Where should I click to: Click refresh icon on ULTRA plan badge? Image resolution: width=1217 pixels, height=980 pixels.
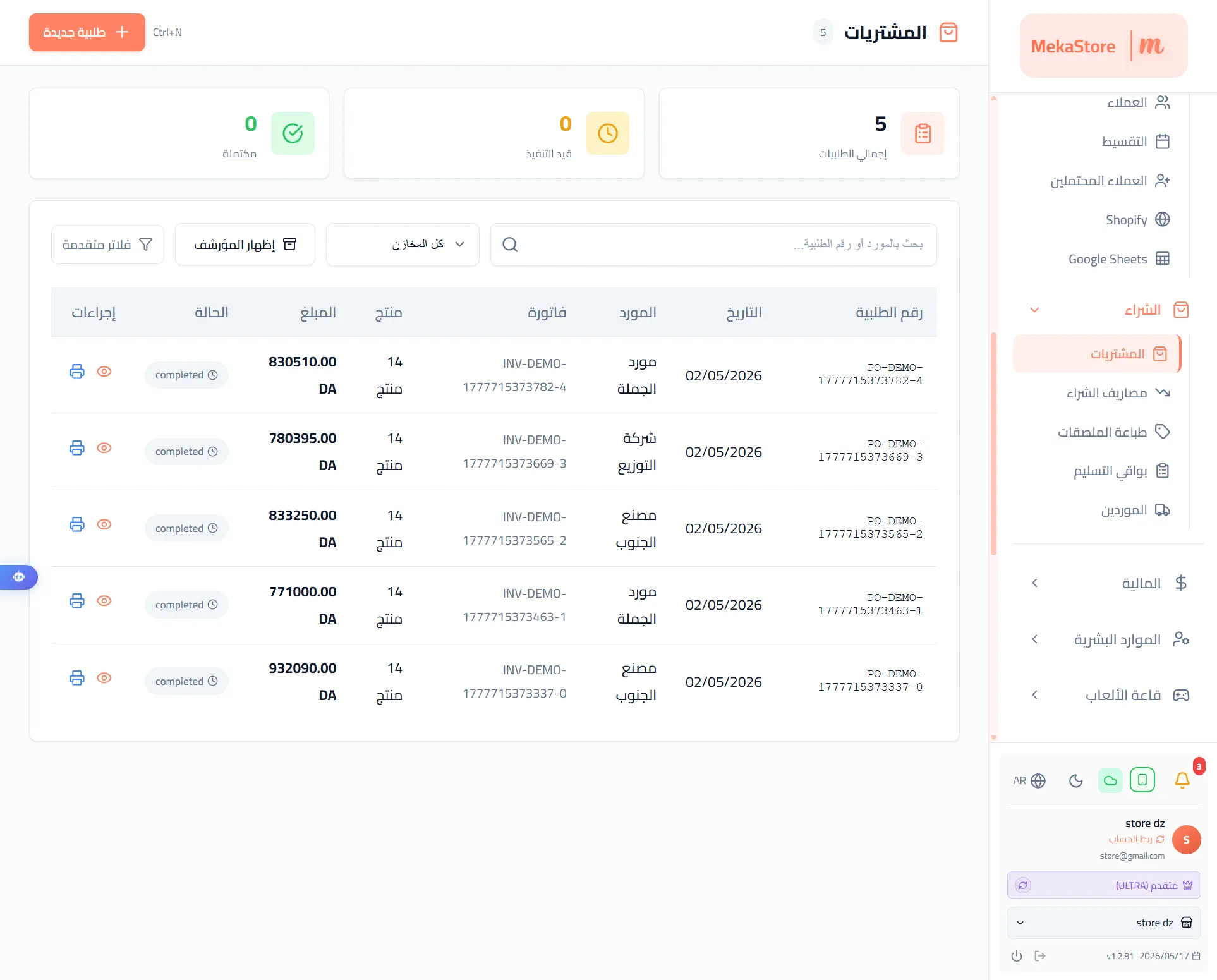1023,885
